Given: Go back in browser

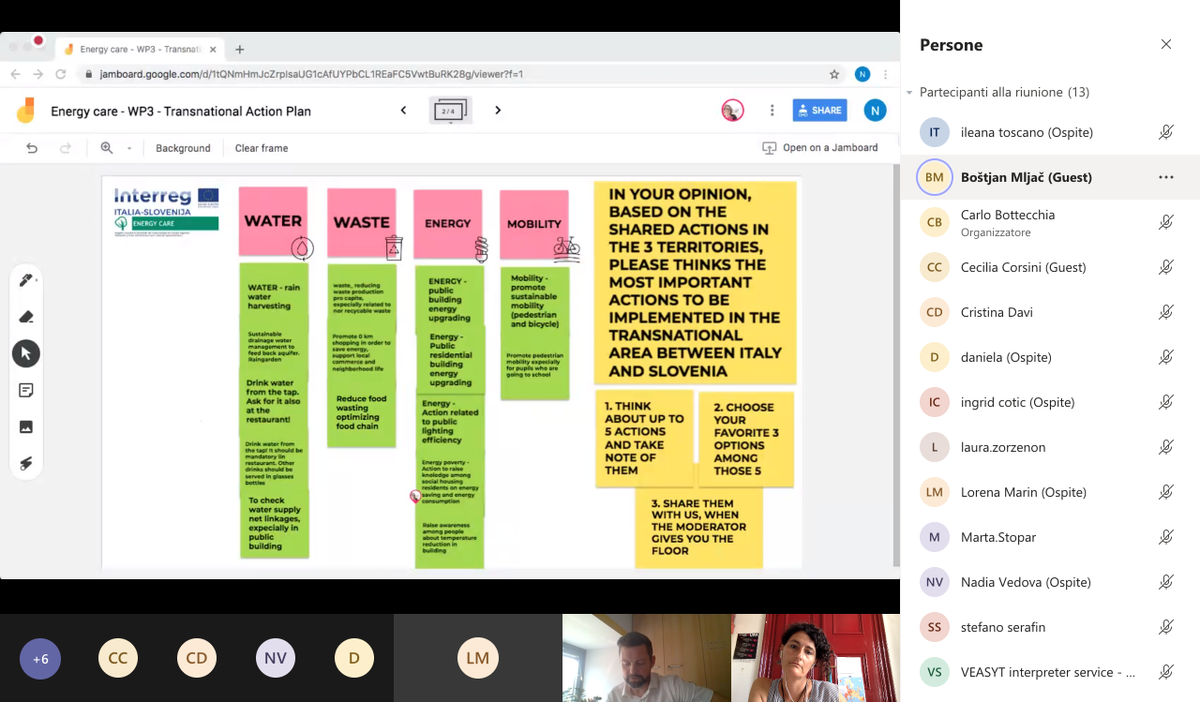Looking at the screenshot, I should 14,74.
